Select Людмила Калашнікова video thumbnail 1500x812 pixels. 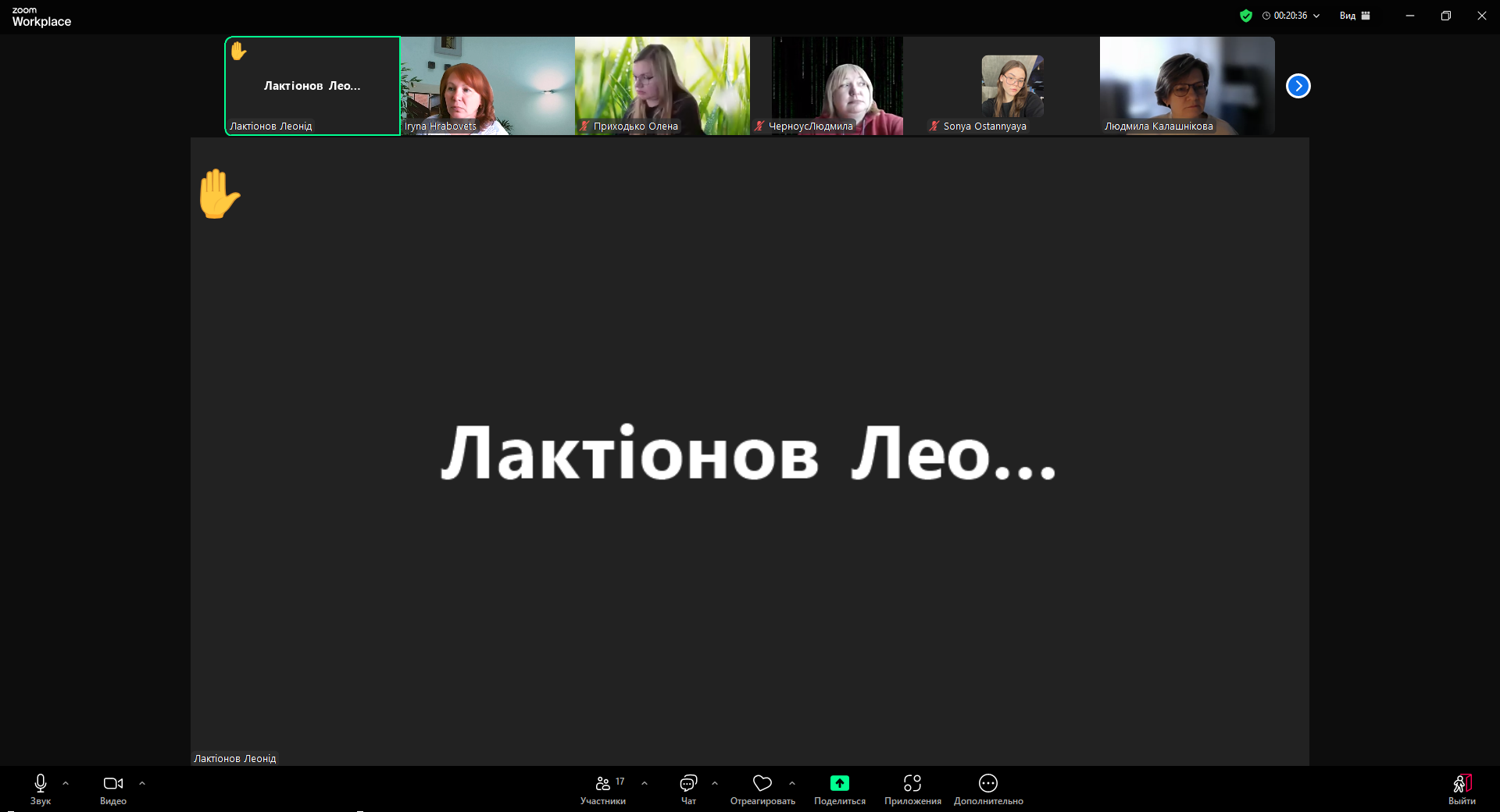(x=1187, y=86)
